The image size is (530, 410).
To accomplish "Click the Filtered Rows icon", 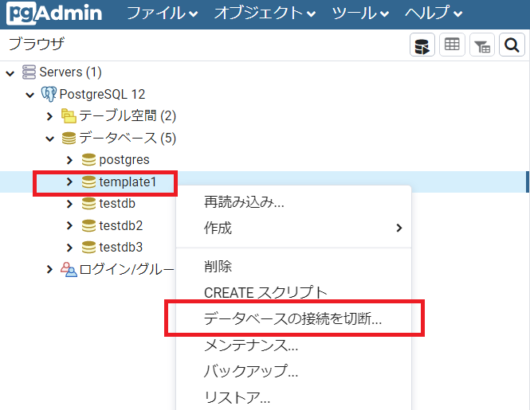I will [x=482, y=45].
